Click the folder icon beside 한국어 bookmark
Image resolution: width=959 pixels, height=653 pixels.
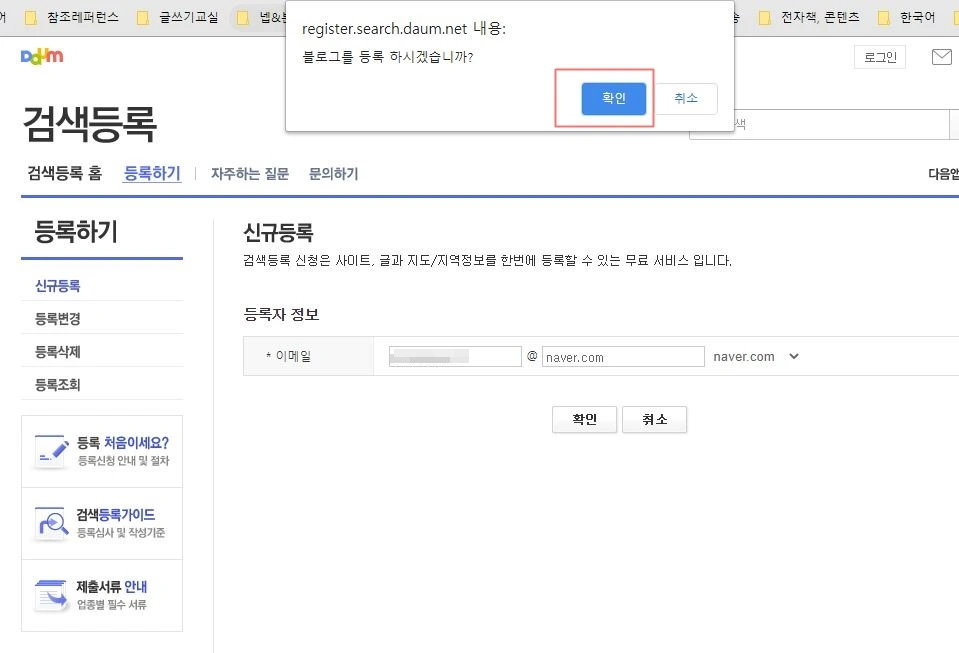click(884, 17)
